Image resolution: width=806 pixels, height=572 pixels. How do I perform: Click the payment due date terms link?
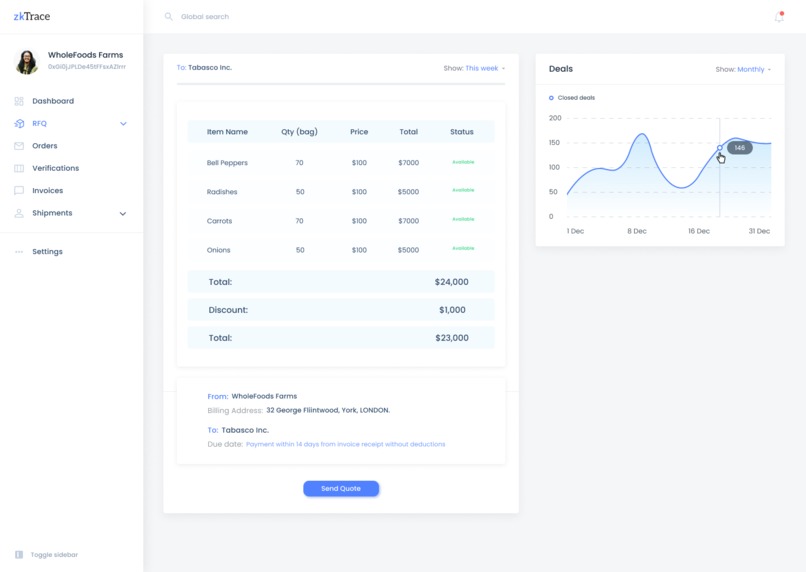point(345,444)
